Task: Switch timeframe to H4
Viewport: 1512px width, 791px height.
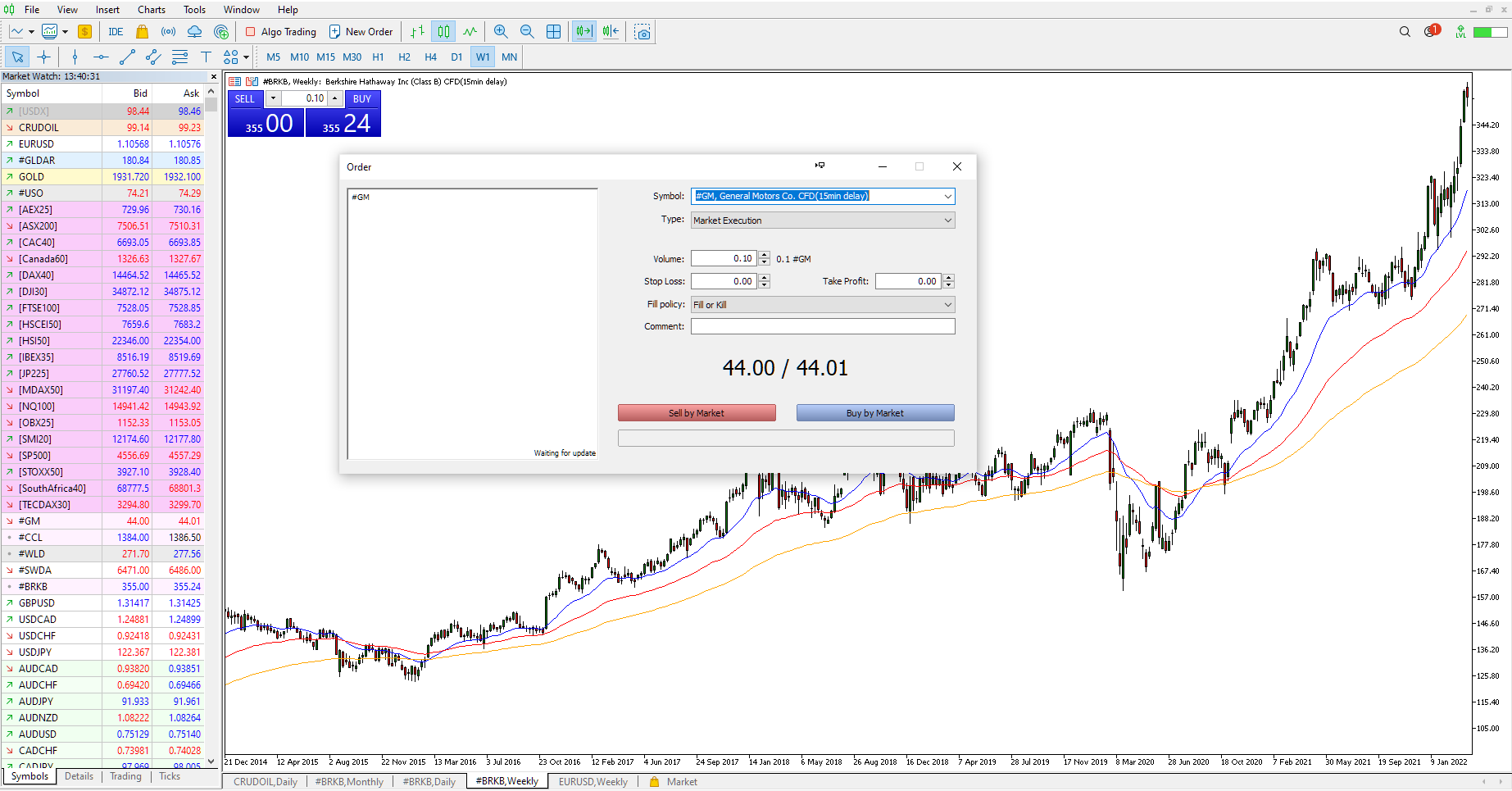Action: click(x=430, y=57)
